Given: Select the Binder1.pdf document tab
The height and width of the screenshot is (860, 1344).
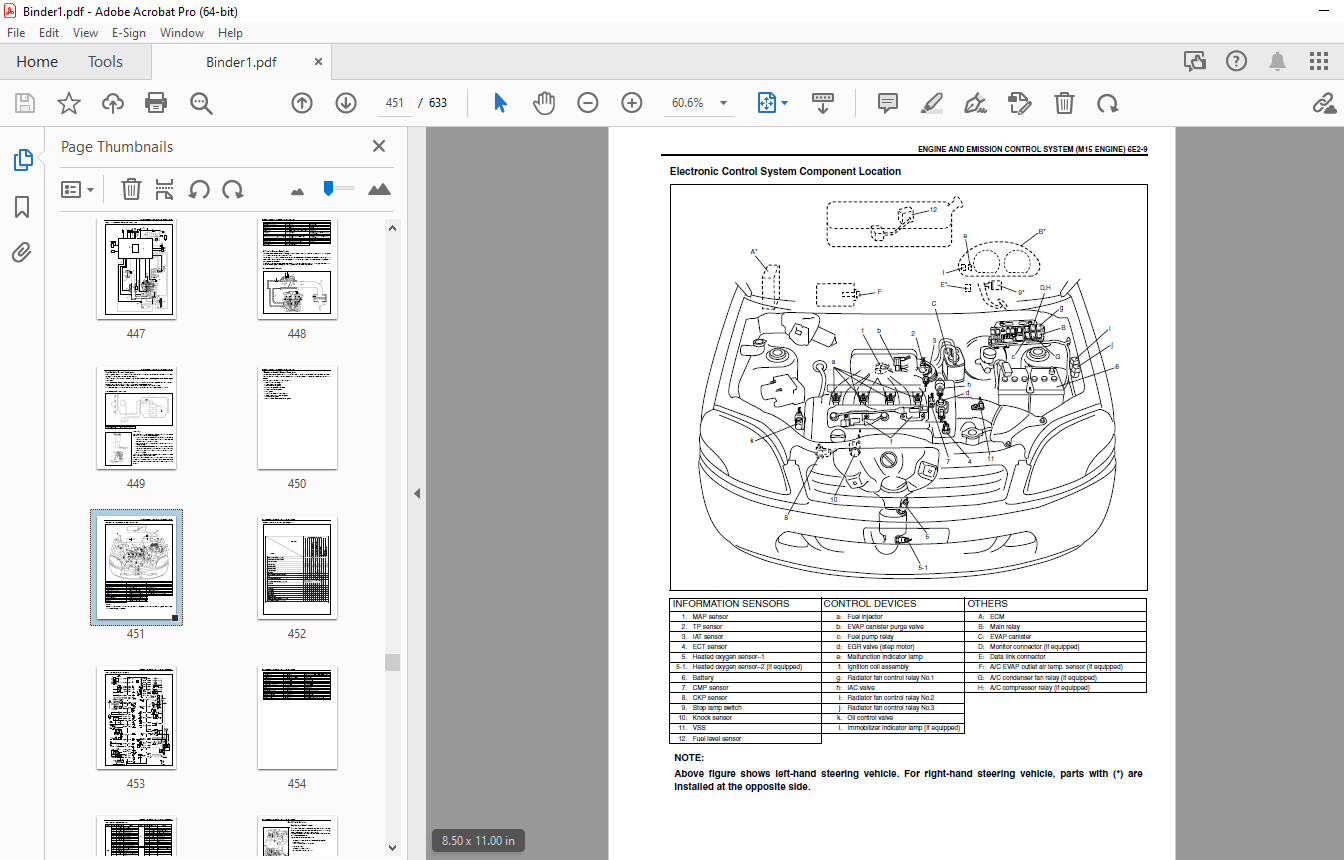Looking at the screenshot, I should (x=241, y=62).
